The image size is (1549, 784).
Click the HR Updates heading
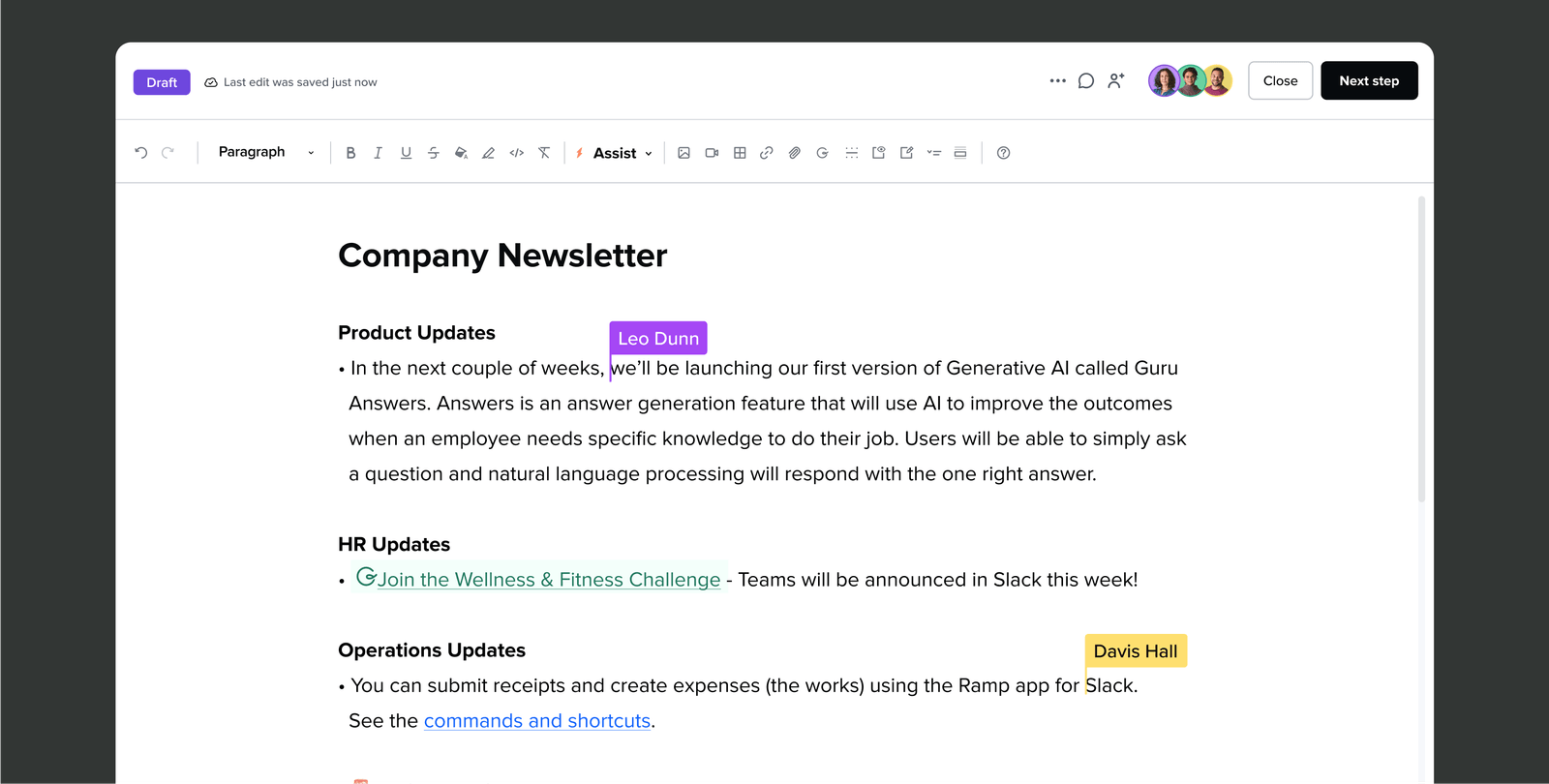[394, 545]
